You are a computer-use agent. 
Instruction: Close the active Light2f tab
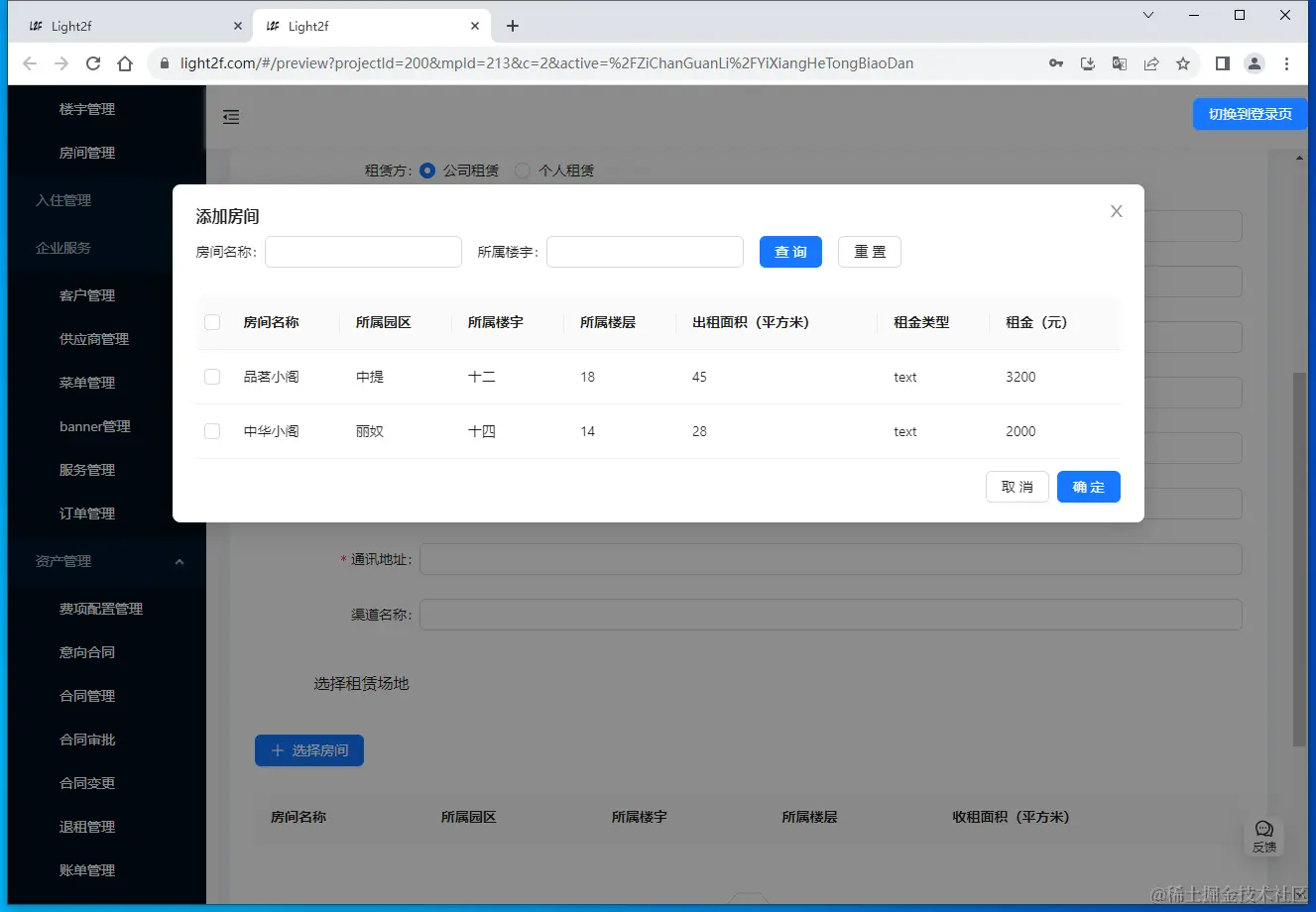[475, 26]
